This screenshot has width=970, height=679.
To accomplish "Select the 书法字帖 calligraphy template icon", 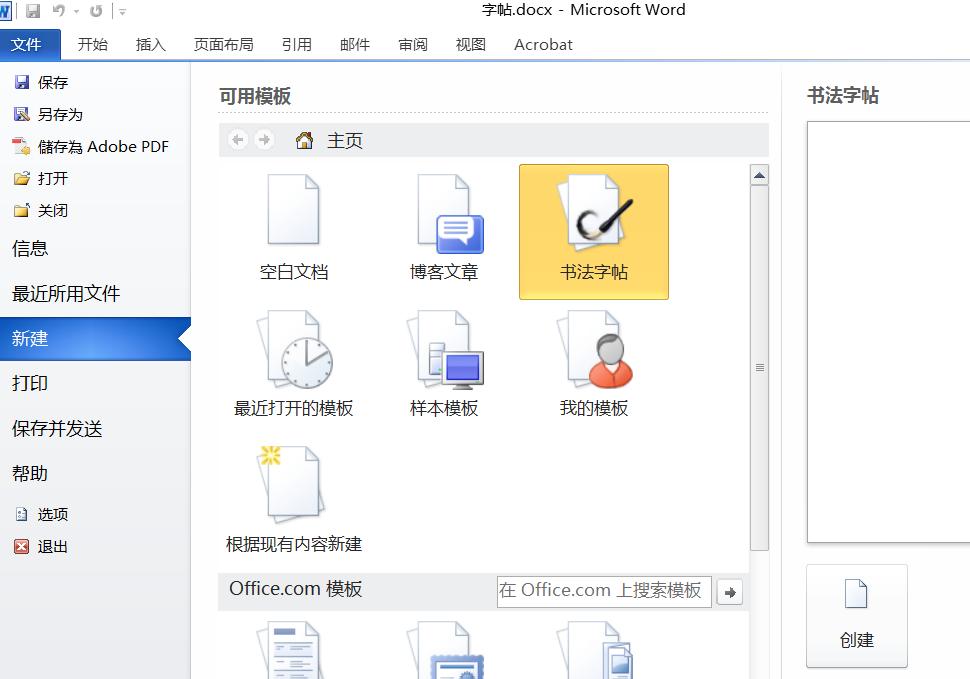I will (593, 225).
